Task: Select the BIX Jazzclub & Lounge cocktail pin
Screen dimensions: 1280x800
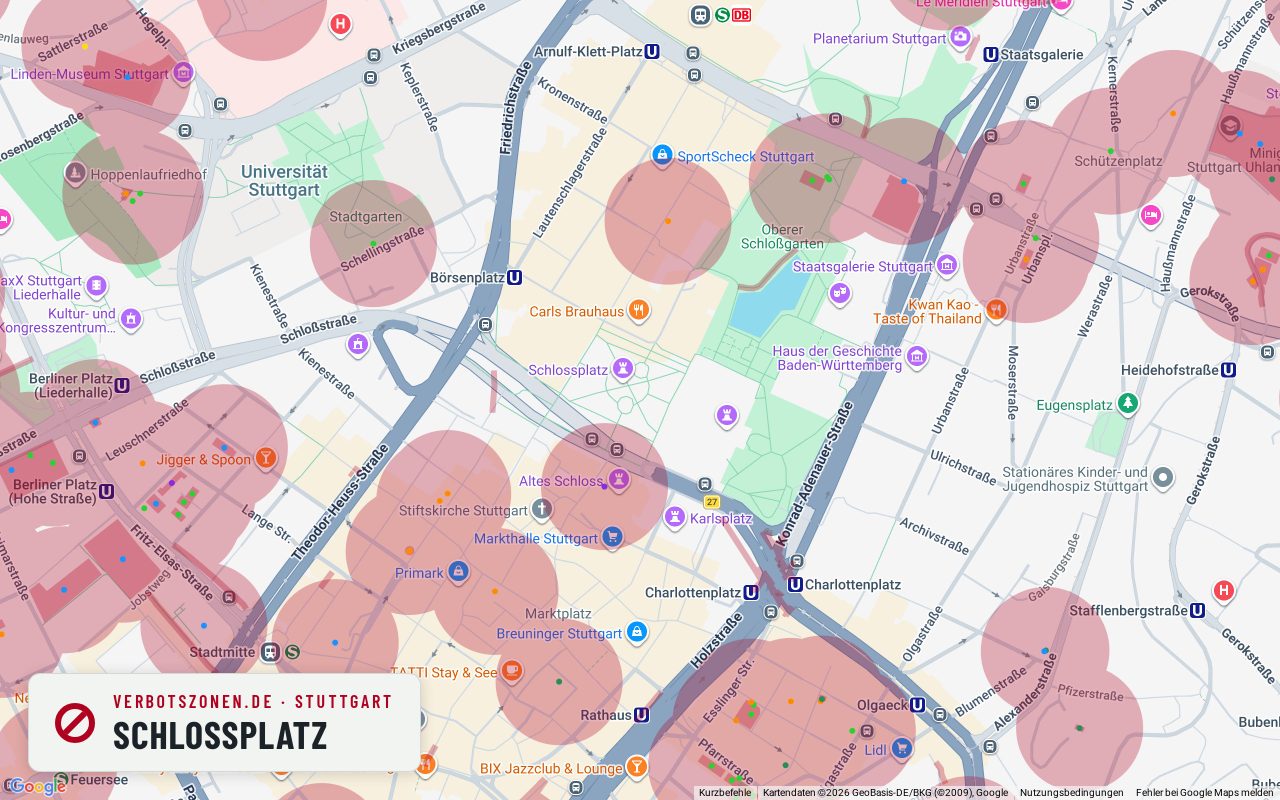Action: 637,768
